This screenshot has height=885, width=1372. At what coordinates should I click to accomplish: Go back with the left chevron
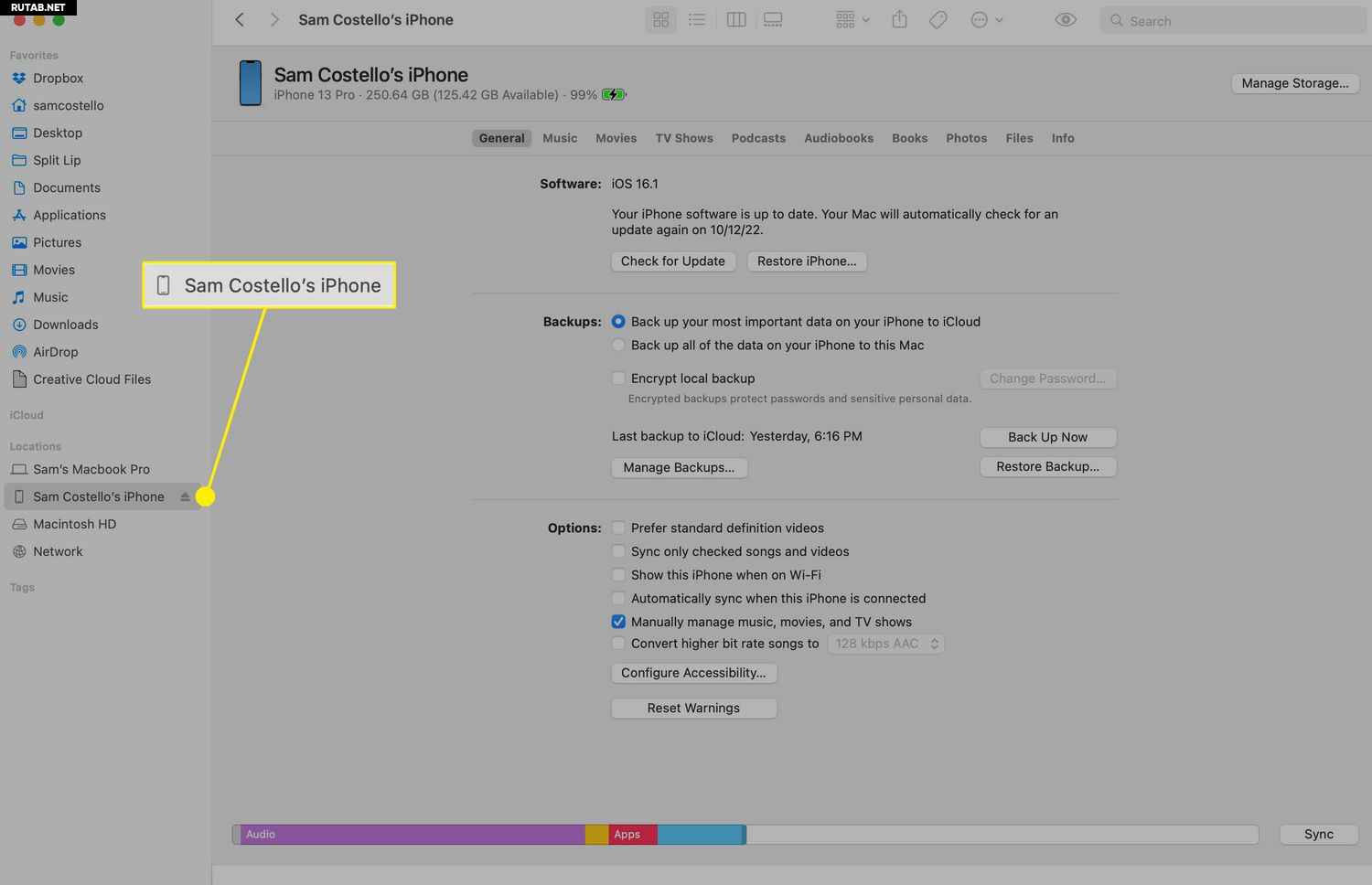click(240, 19)
